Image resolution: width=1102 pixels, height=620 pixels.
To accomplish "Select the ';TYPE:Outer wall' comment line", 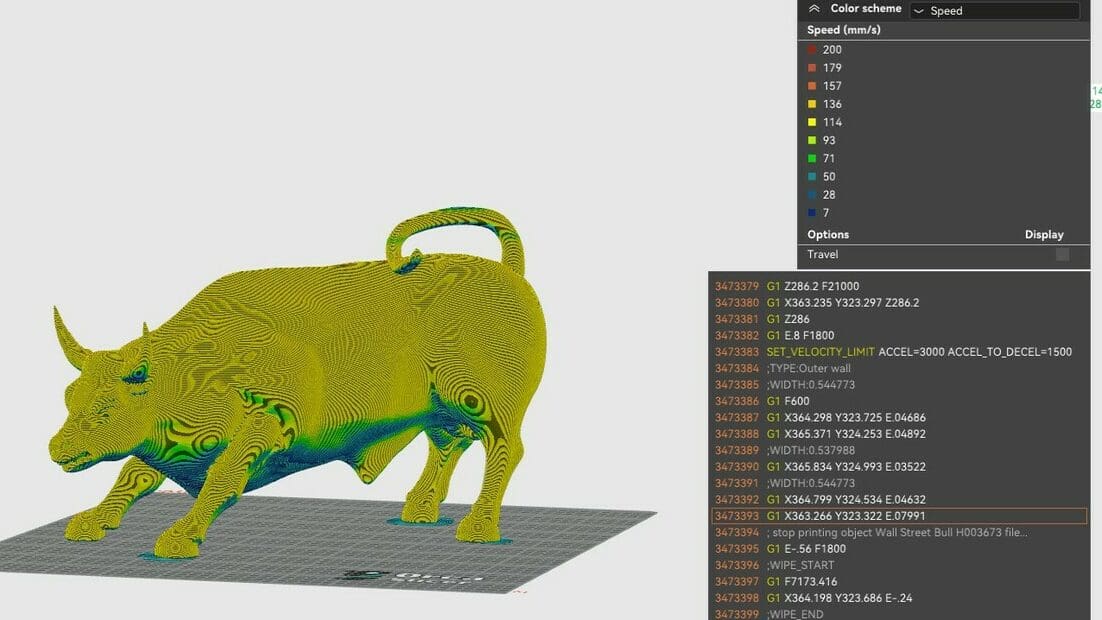I will coord(900,368).
